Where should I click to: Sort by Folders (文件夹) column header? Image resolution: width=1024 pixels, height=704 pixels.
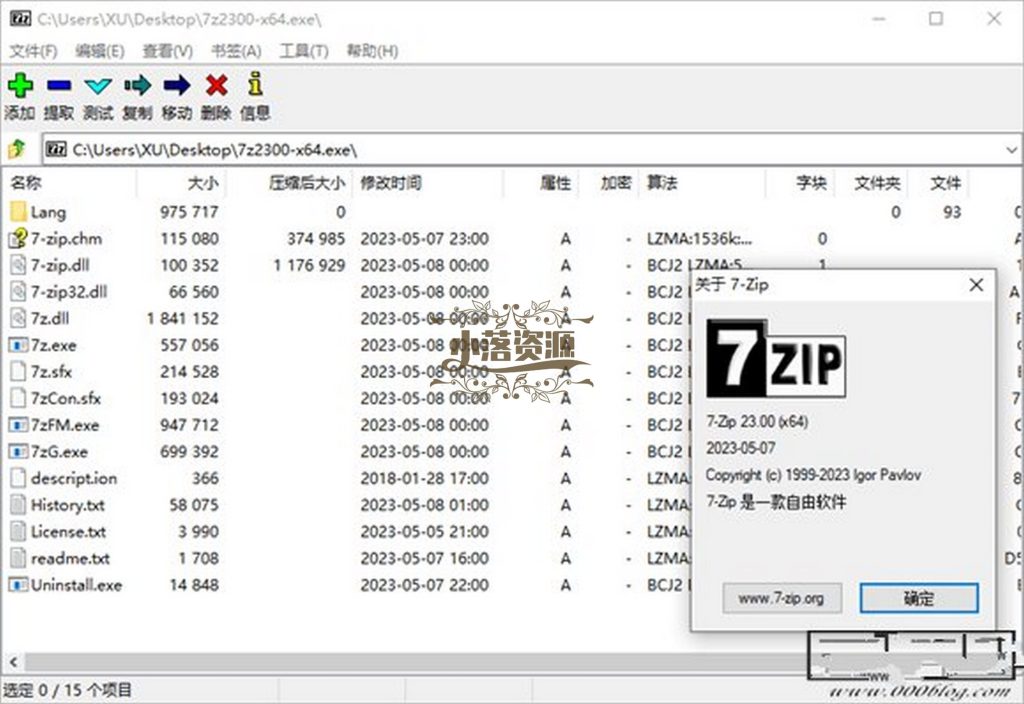pyautogui.click(x=873, y=183)
